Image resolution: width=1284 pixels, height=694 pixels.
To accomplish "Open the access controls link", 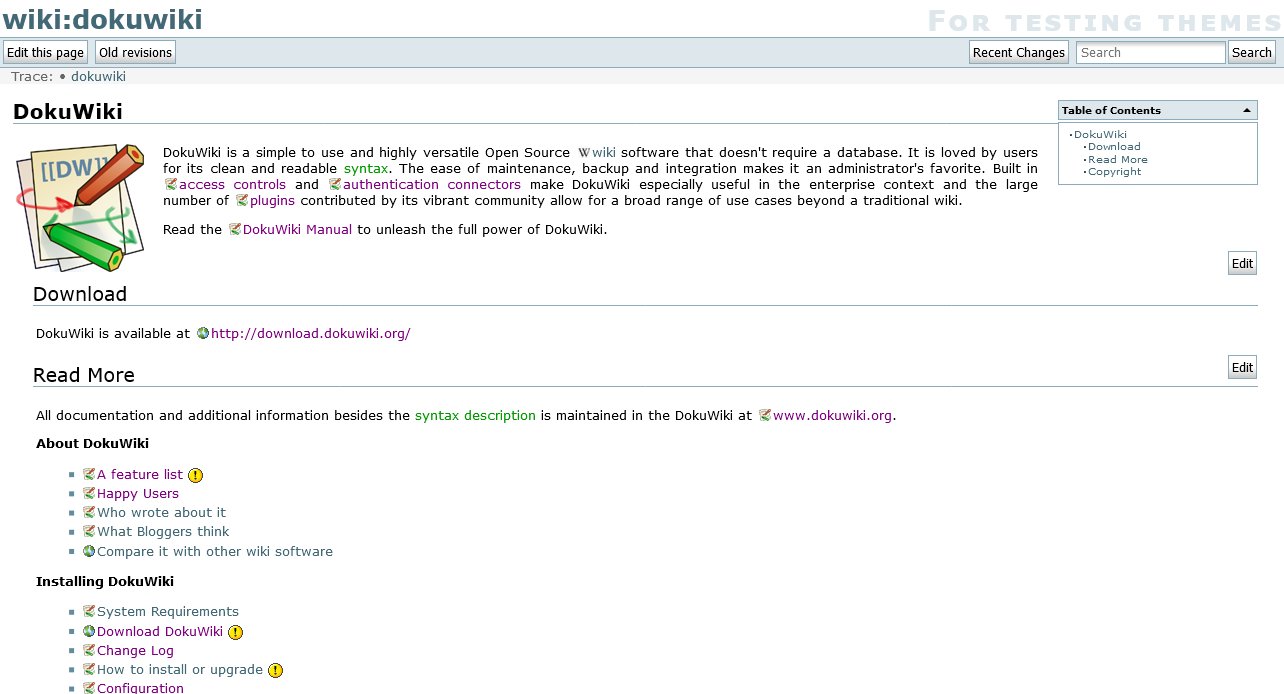I will [x=232, y=185].
